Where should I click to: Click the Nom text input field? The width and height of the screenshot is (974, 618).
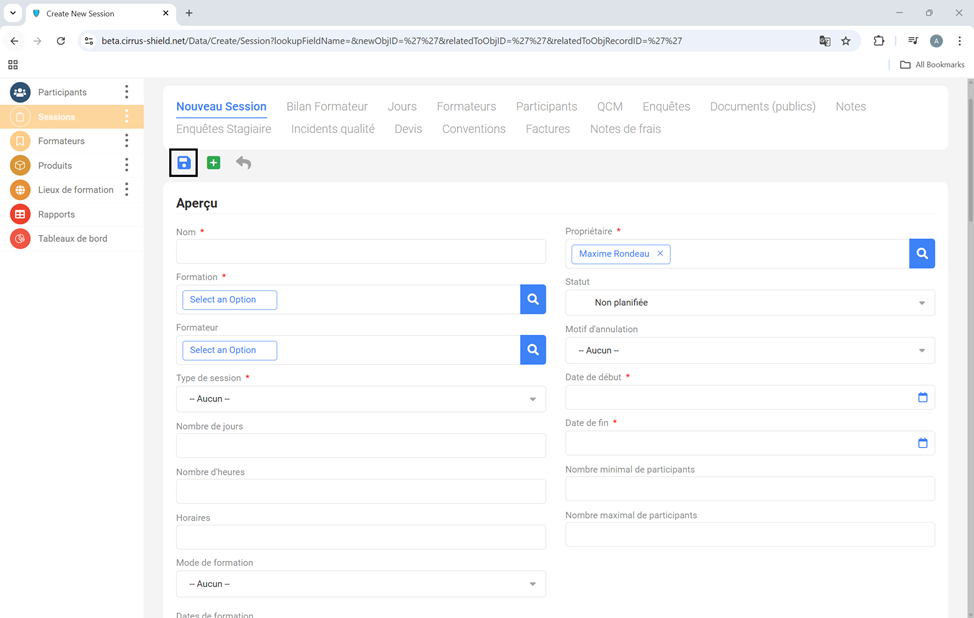(361, 252)
